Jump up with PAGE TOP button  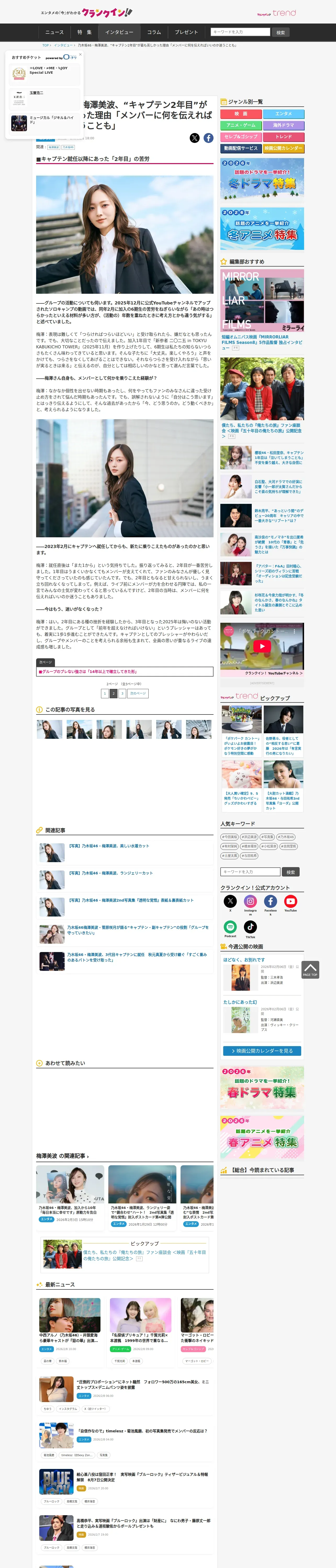[310, 970]
